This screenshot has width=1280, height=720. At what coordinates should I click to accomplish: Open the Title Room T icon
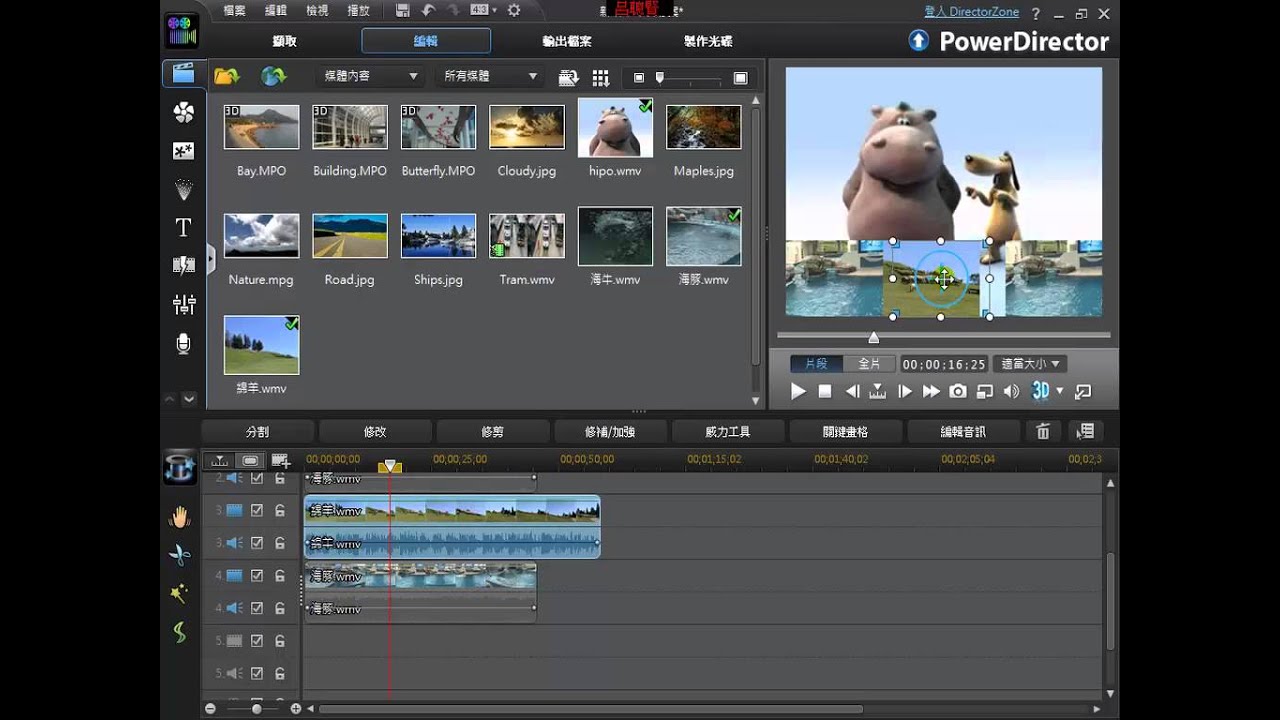(183, 227)
